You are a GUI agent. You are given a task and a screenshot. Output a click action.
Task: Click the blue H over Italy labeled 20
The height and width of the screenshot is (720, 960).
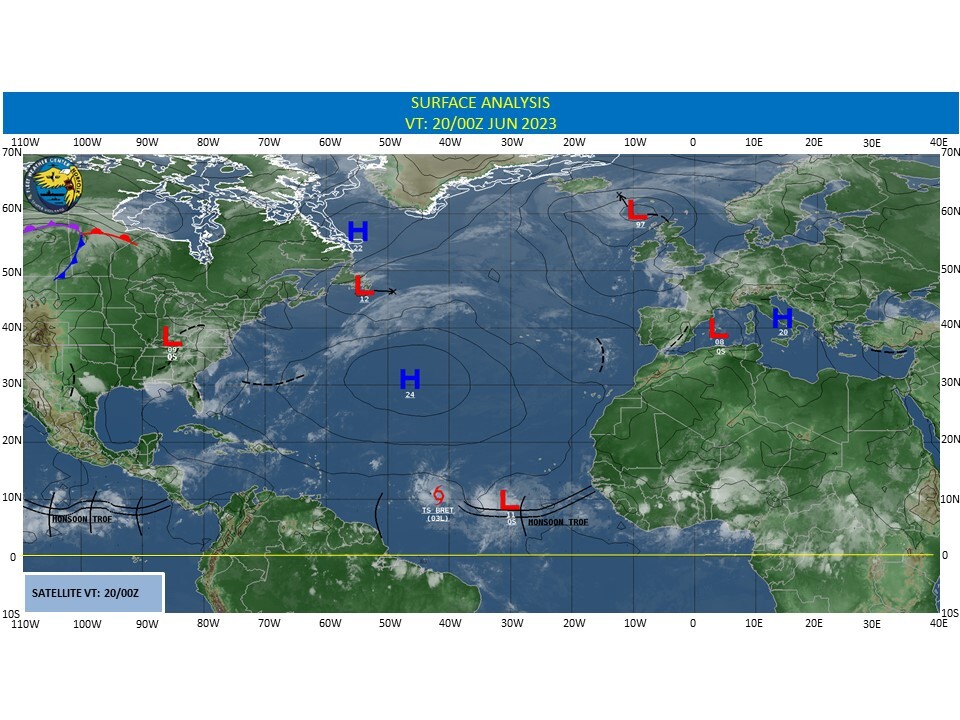point(782,318)
